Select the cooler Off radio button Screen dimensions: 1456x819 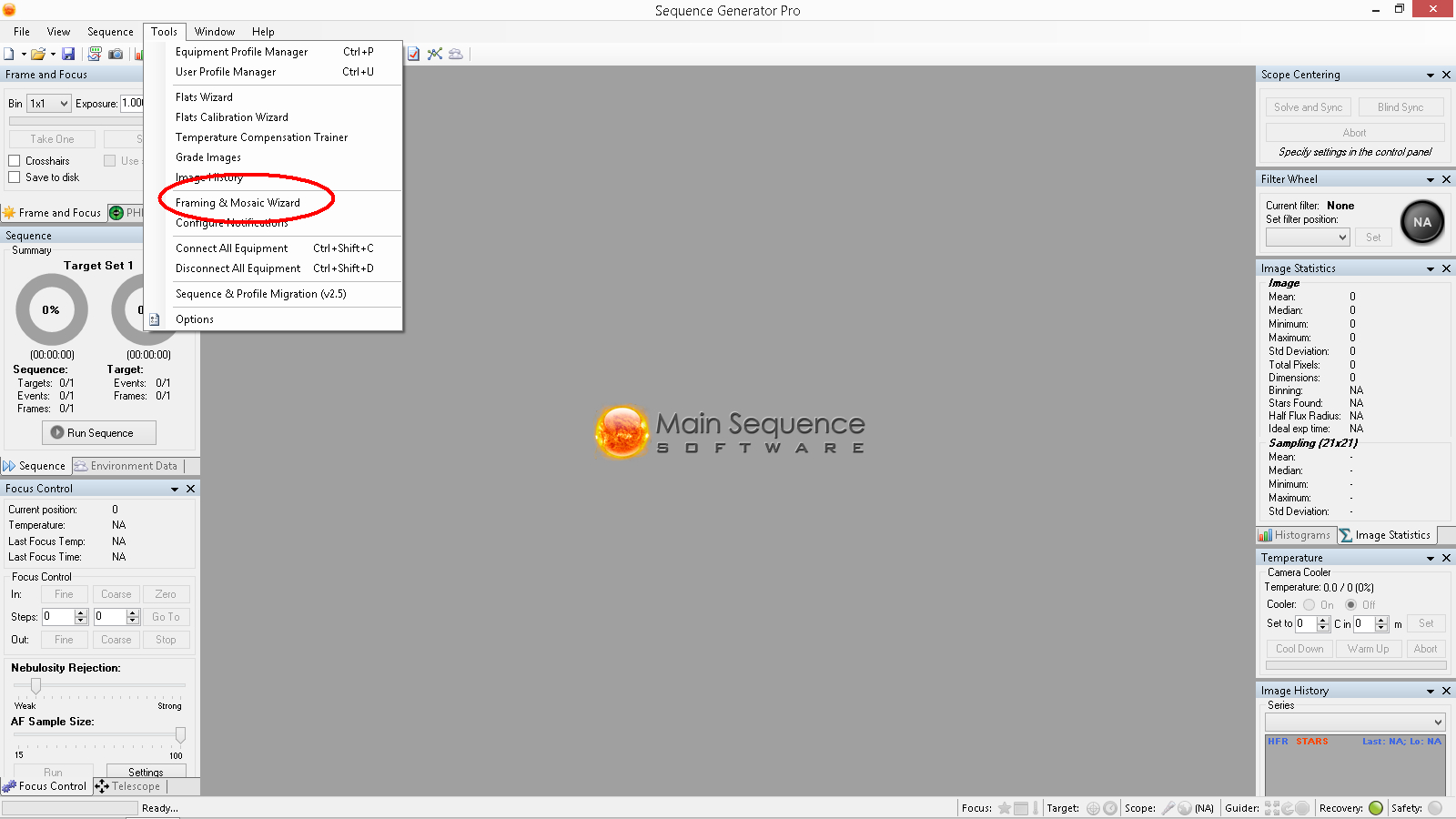tap(1350, 605)
